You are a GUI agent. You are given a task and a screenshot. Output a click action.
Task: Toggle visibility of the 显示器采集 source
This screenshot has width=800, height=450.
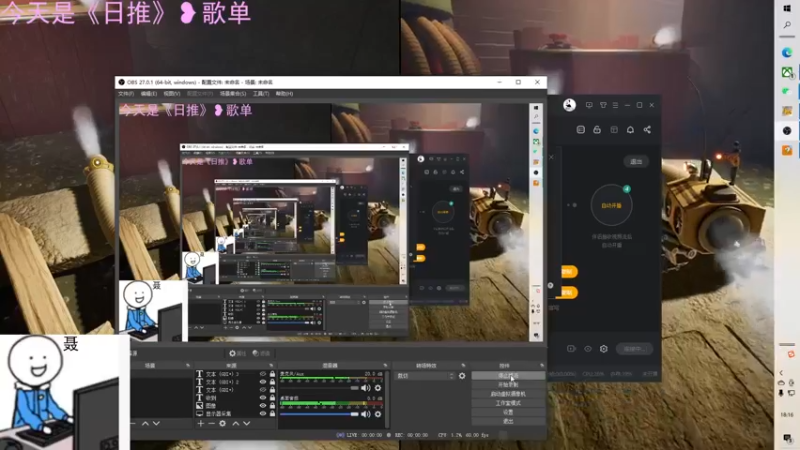[x=263, y=413]
